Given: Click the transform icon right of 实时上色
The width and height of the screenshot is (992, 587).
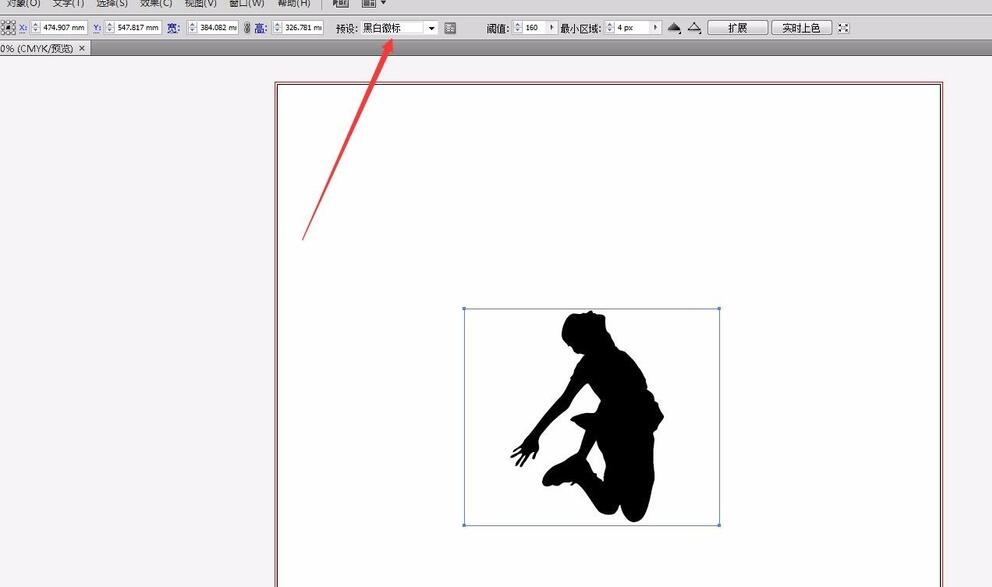Looking at the screenshot, I should tap(843, 28).
